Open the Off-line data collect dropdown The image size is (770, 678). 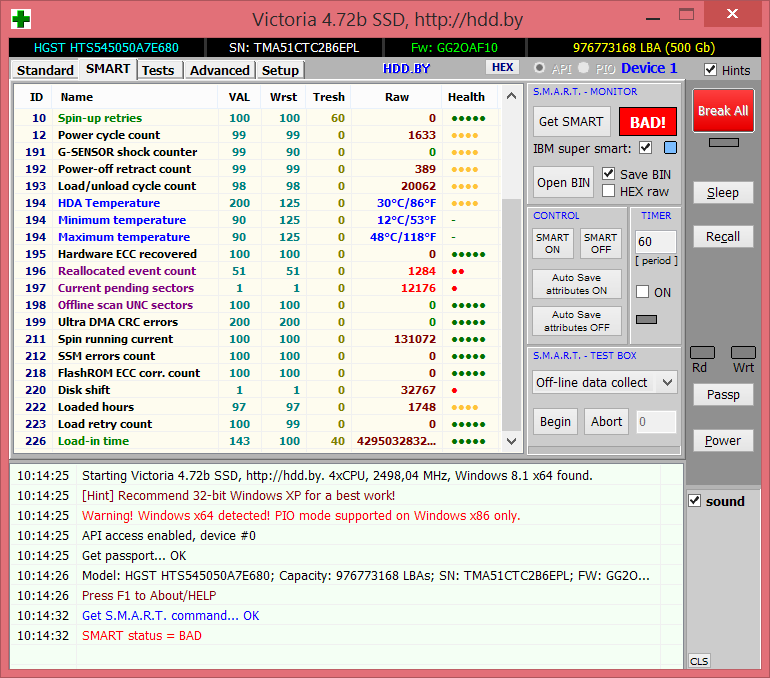tap(604, 382)
